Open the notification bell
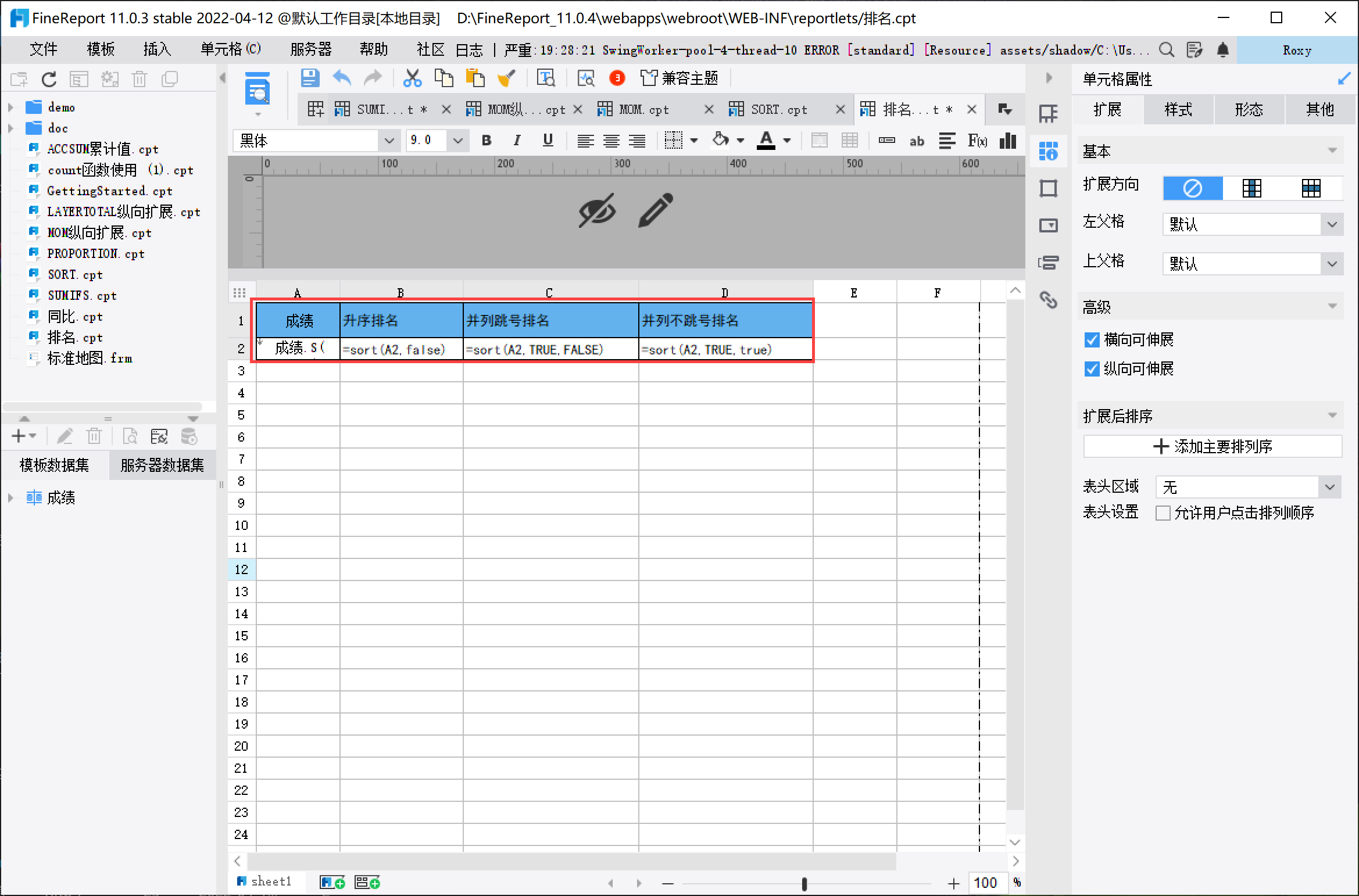1359x896 pixels. point(1222,51)
